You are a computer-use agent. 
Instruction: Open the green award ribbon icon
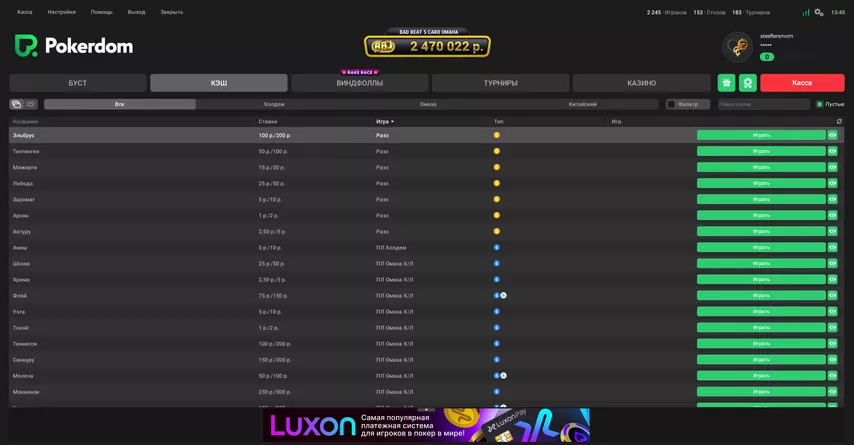pos(746,83)
